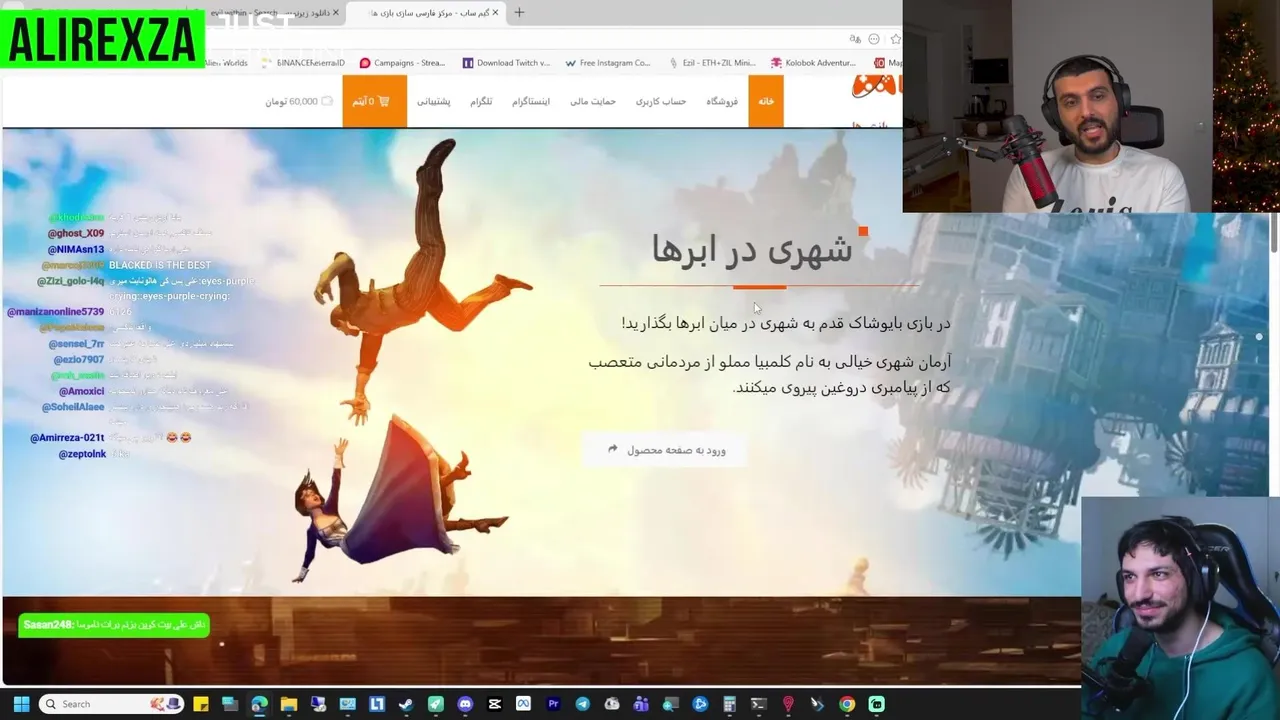
Task: Open Kolobok Adventur... bookmark
Action: tap(813, 63)
